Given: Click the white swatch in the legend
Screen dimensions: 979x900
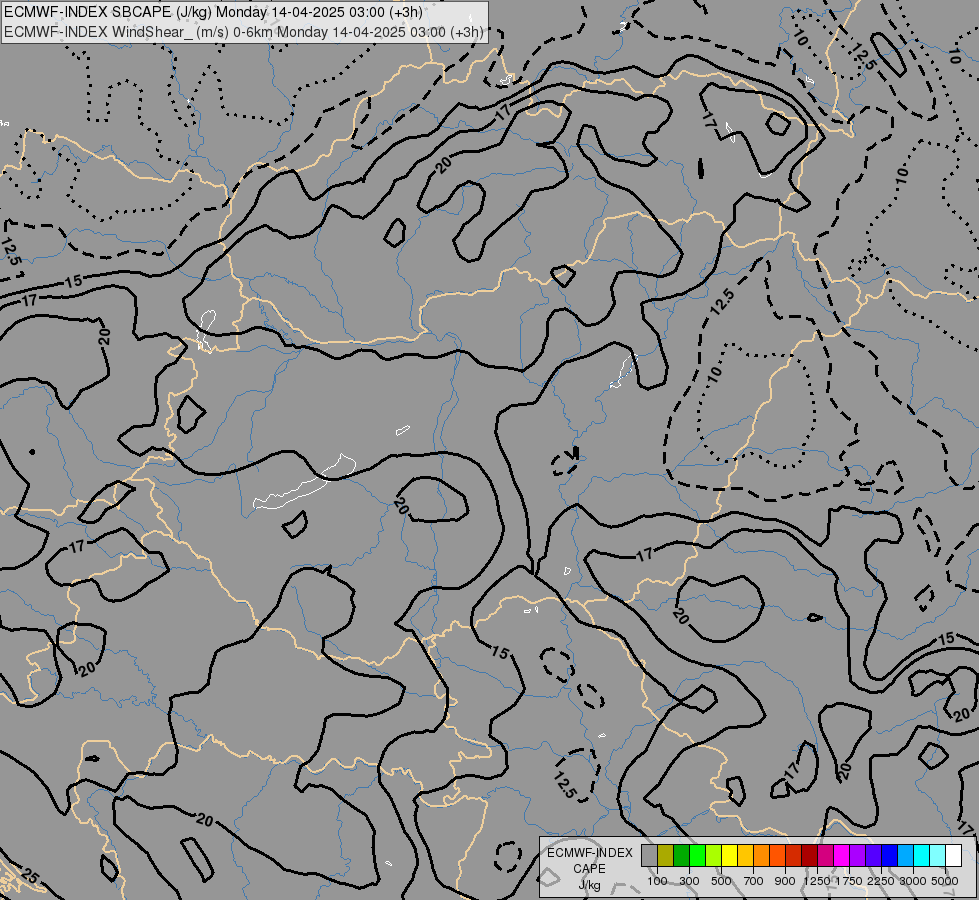Looking at the screenshot, I should pyautogui.click(x=953, y=855).
